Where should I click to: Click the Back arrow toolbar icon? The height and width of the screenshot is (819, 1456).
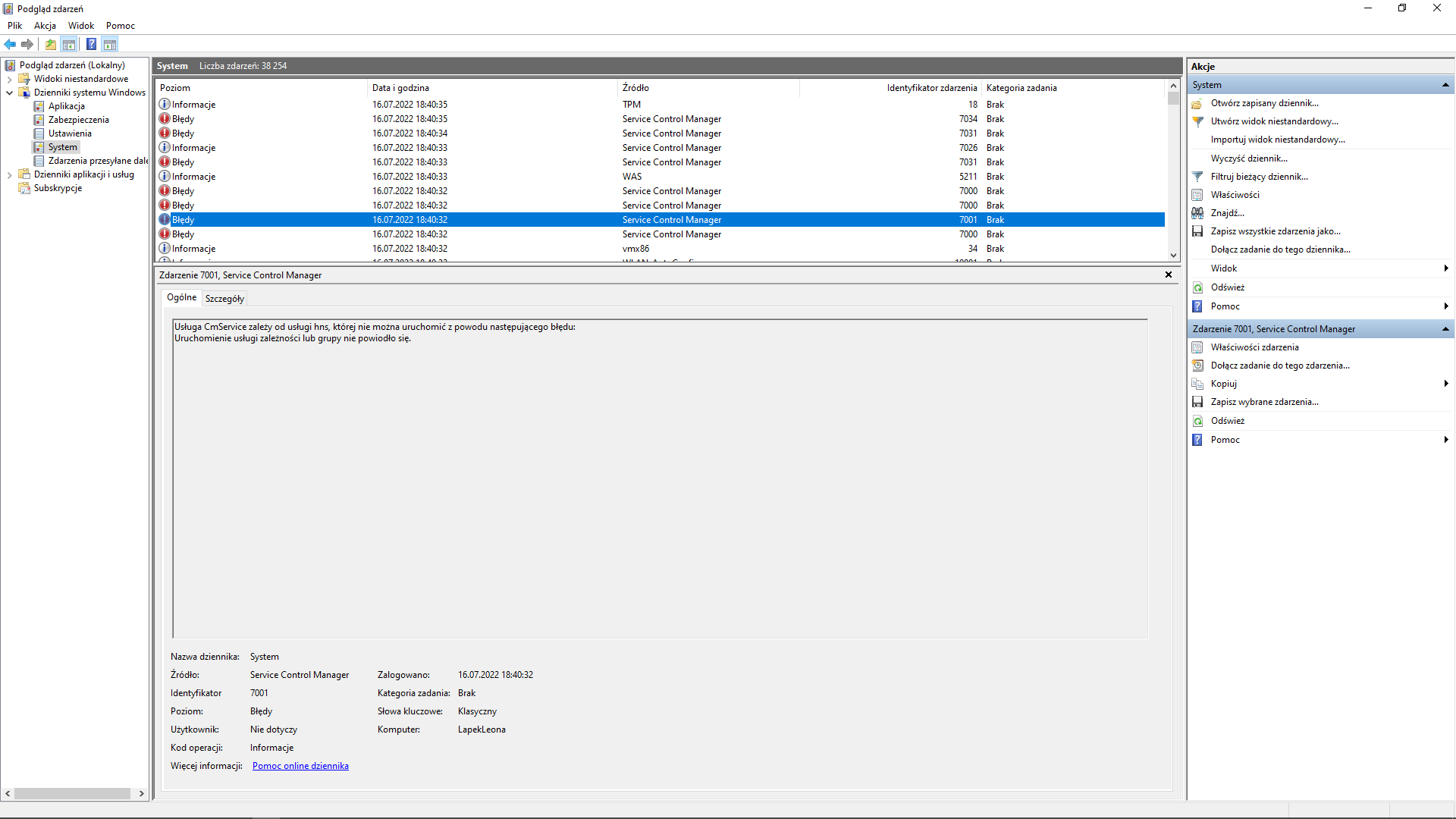point(10,45)
